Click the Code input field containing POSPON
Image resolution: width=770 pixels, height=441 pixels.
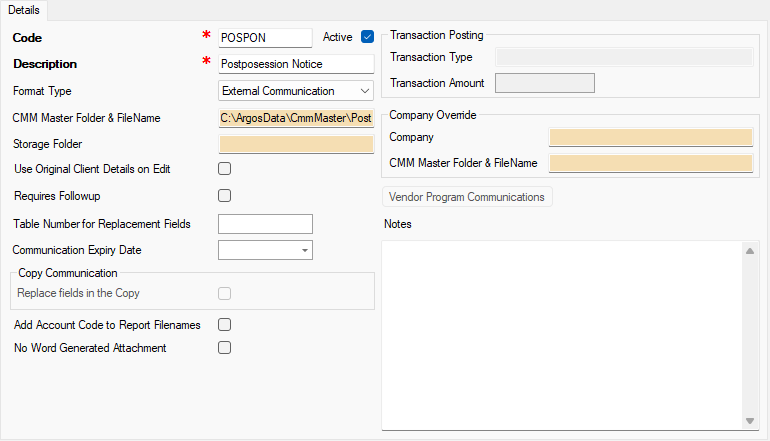click(x=265, y=38)
